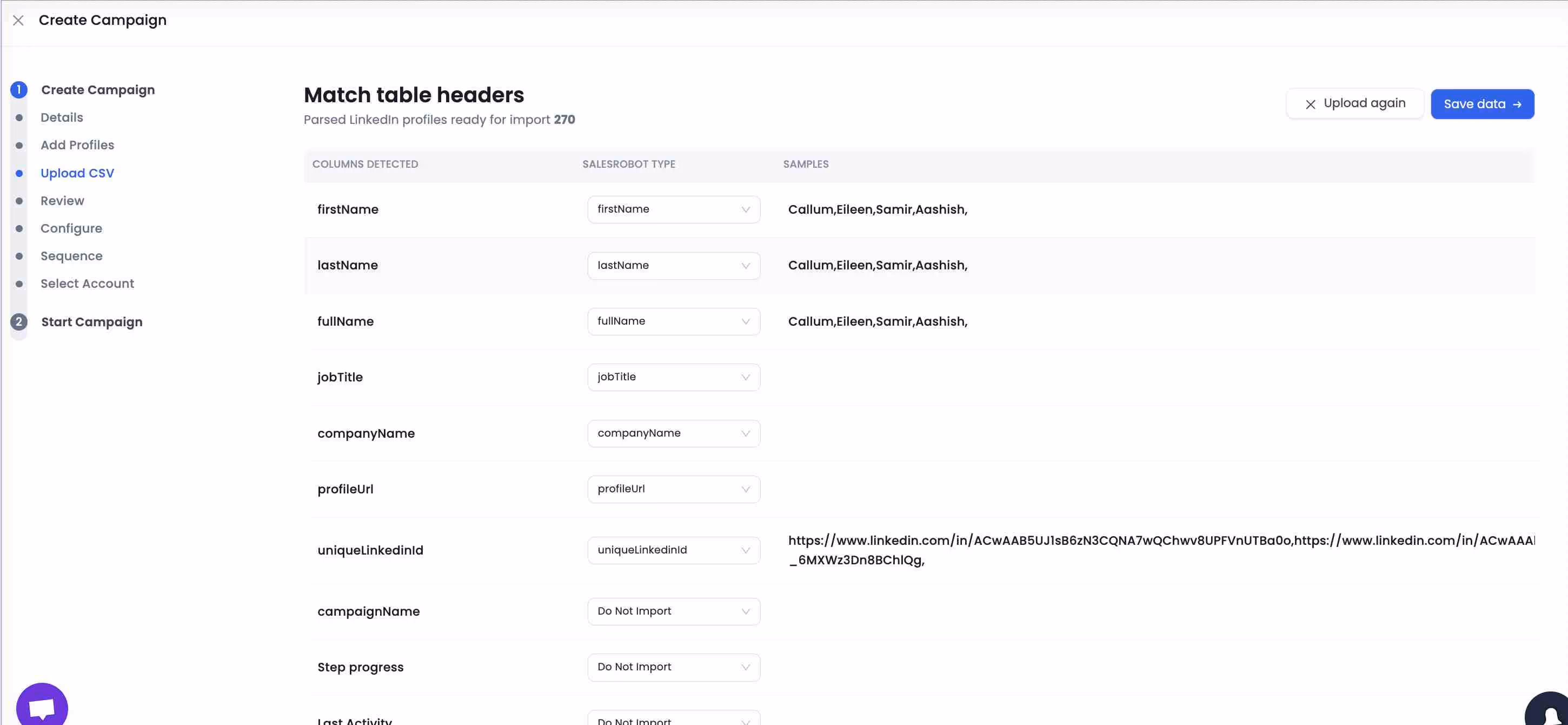Open the Step progress Do Not Import dropdown
Screen dimensions: 1568x725
pos(673,667)
